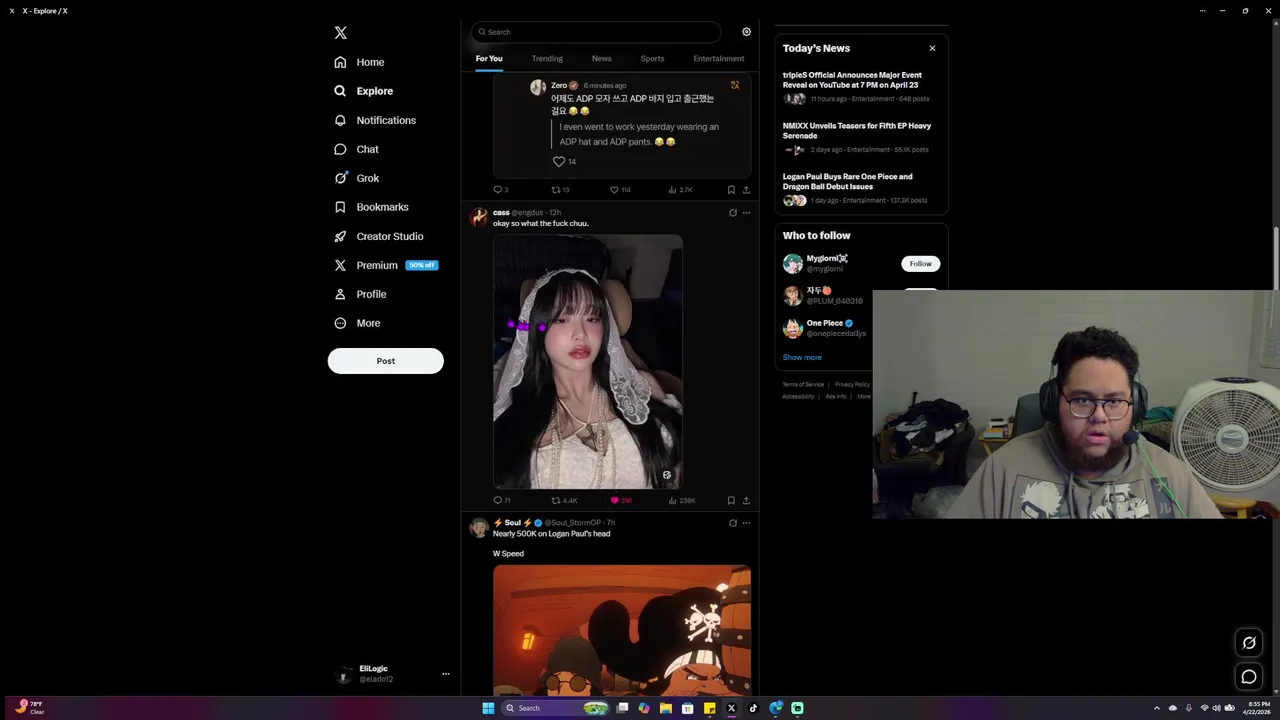
Task: Open cass's veil photo
Action: (x=588, y=362)
